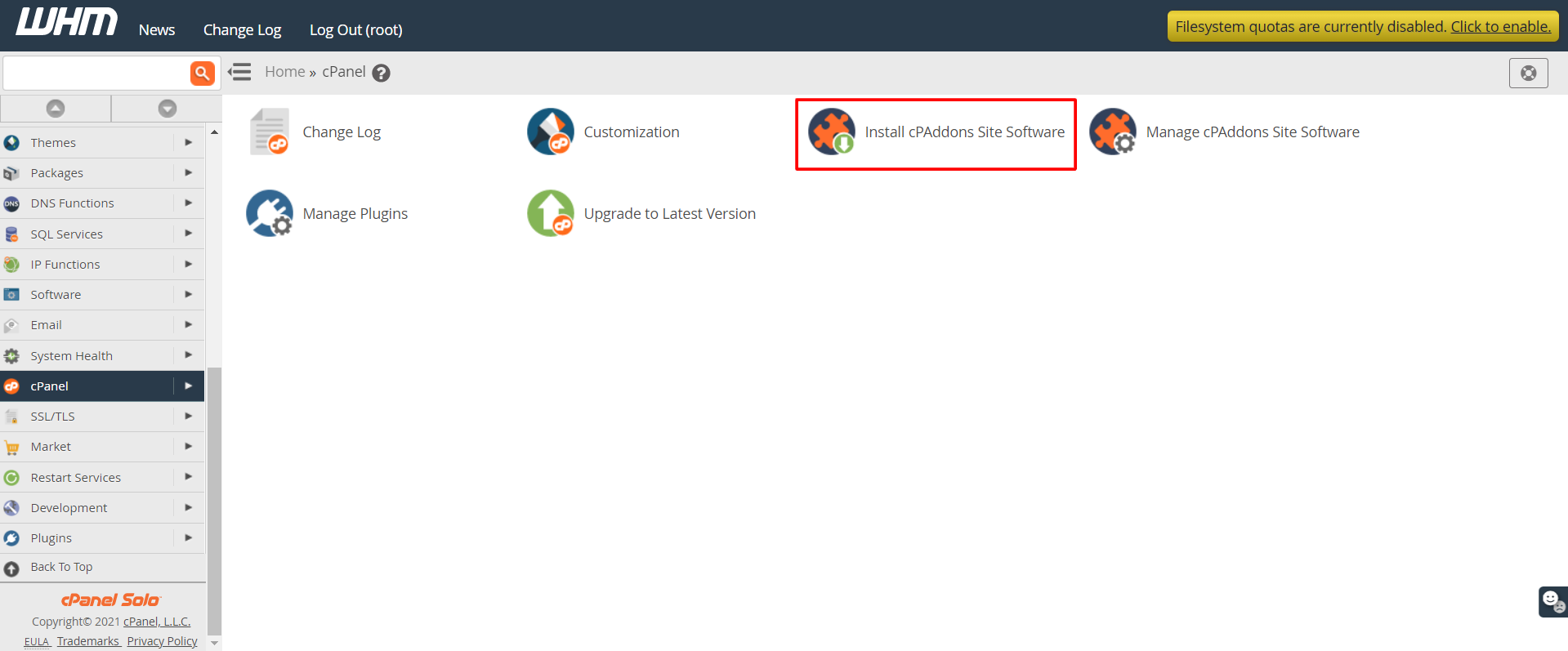Image resolution: width=1568 pixels, height=651 pixels.
Task: Open the Manage cPAddons Site Software icon
Action: [1113, 132]
